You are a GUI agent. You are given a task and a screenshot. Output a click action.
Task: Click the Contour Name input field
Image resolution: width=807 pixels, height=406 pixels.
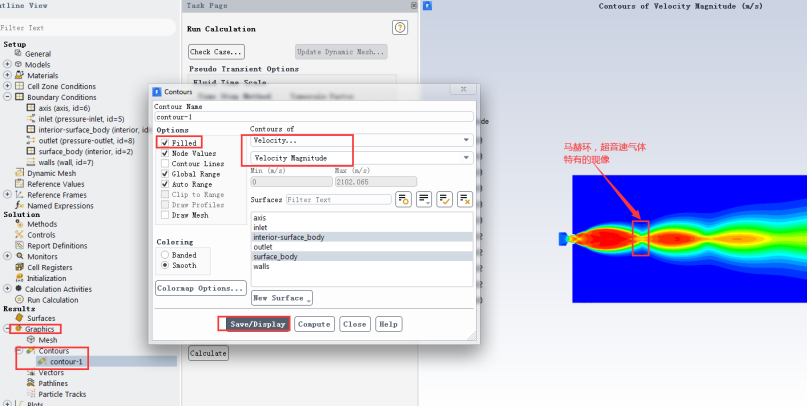point(313,117)
